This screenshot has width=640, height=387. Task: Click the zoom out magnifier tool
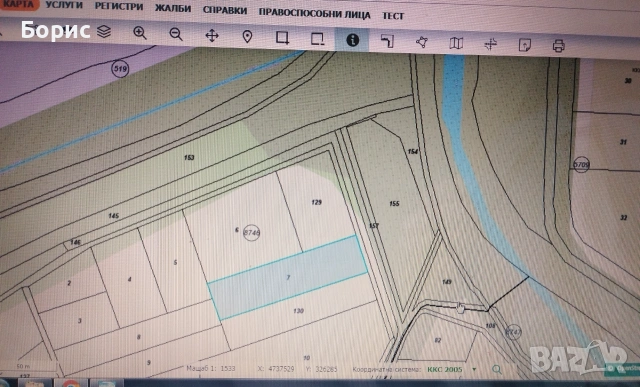coord(176,34)
